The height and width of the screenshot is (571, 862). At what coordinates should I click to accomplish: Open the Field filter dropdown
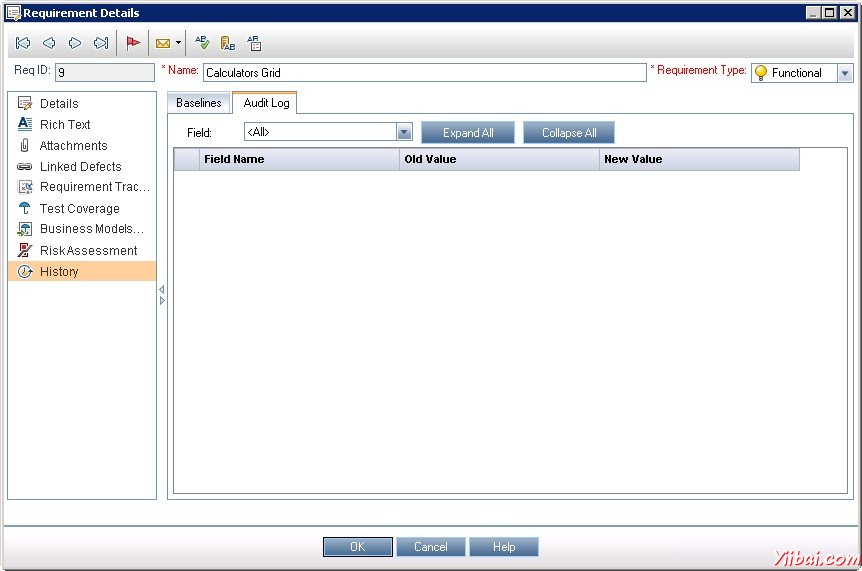click(404, 132)
